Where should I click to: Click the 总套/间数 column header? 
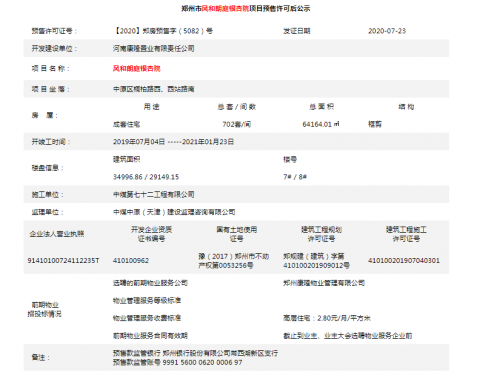tap(237, 107)
